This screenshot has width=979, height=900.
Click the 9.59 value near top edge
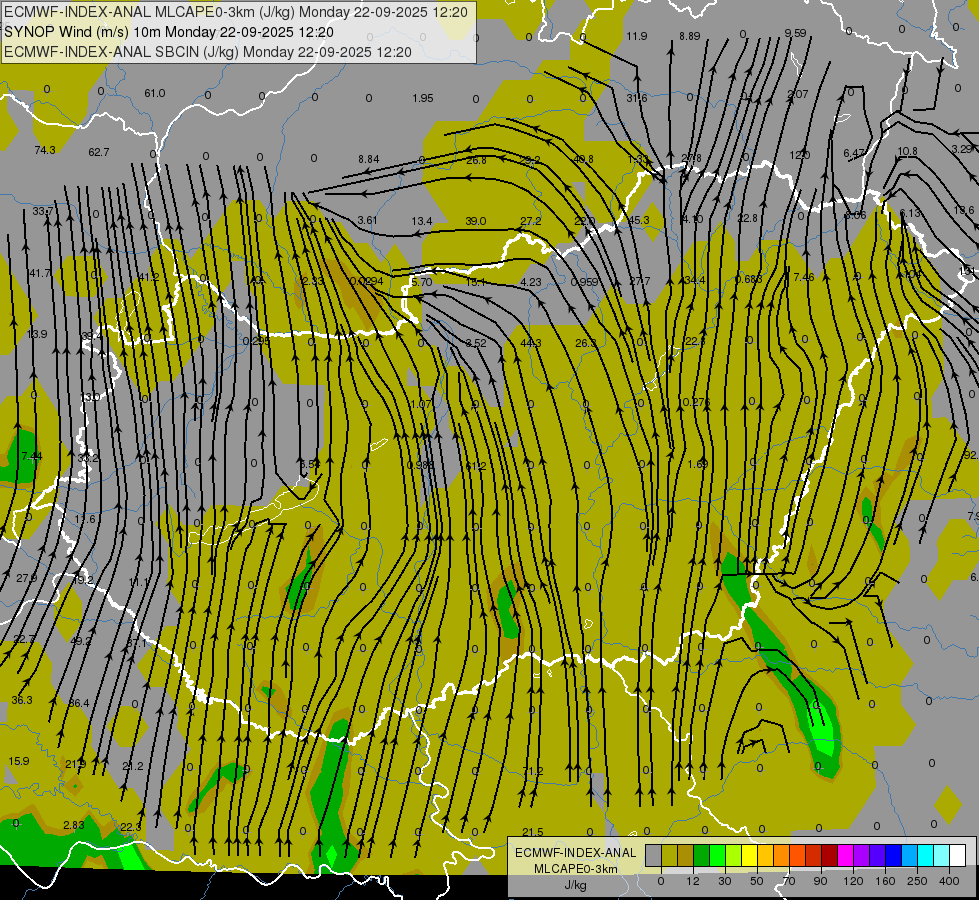(795, 33)
